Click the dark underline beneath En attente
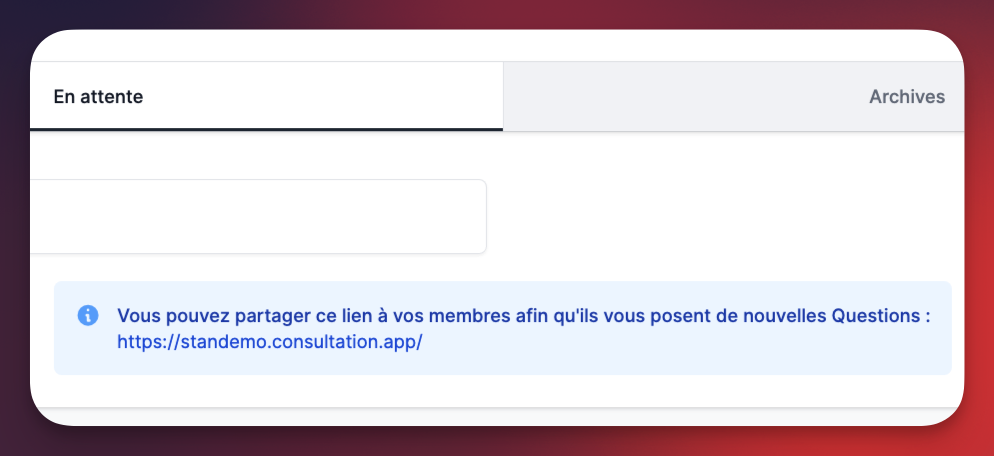 click(x=266, y=129)
